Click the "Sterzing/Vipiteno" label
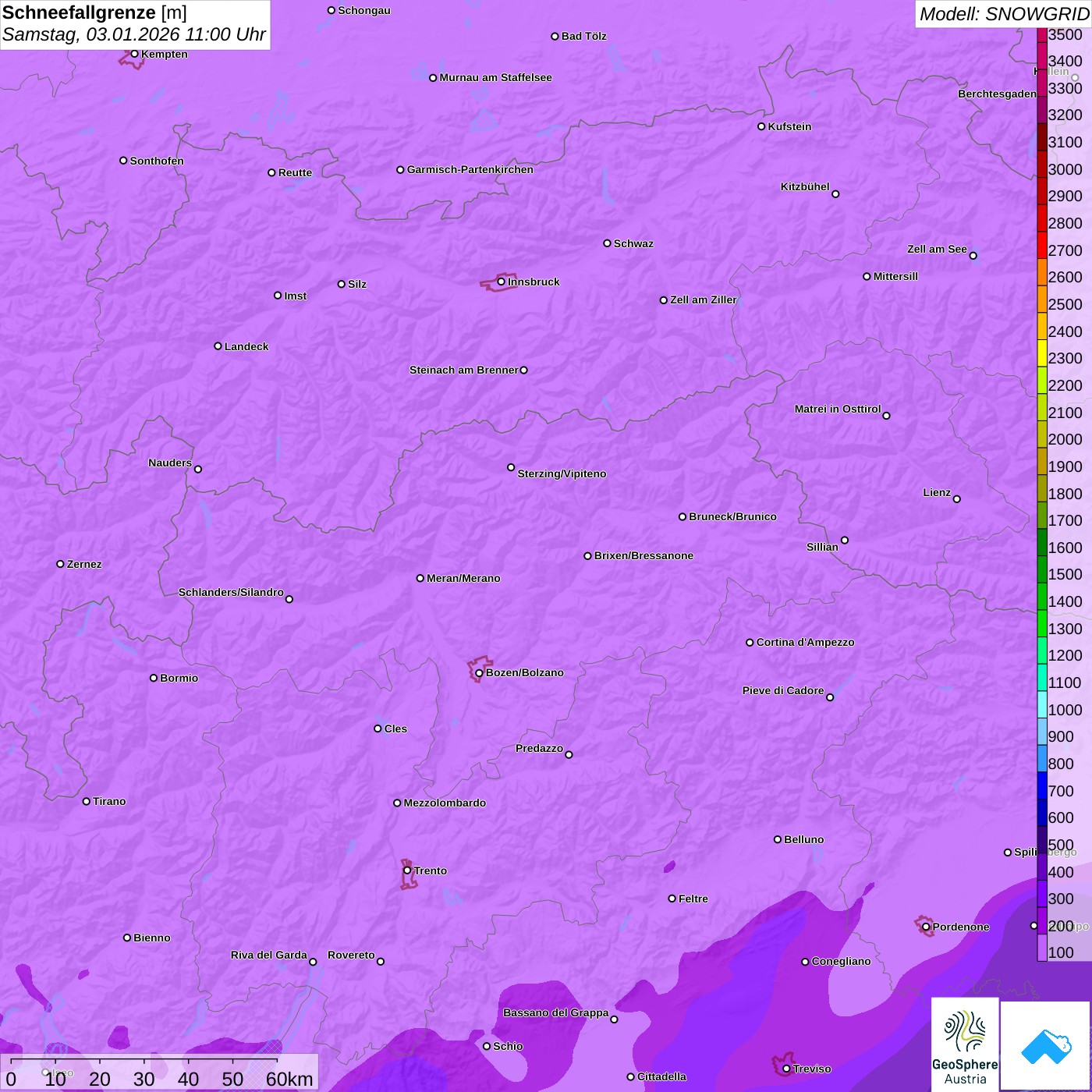Image resolution: width=1092 pixels, height=1092 pixels. [562, 473]
